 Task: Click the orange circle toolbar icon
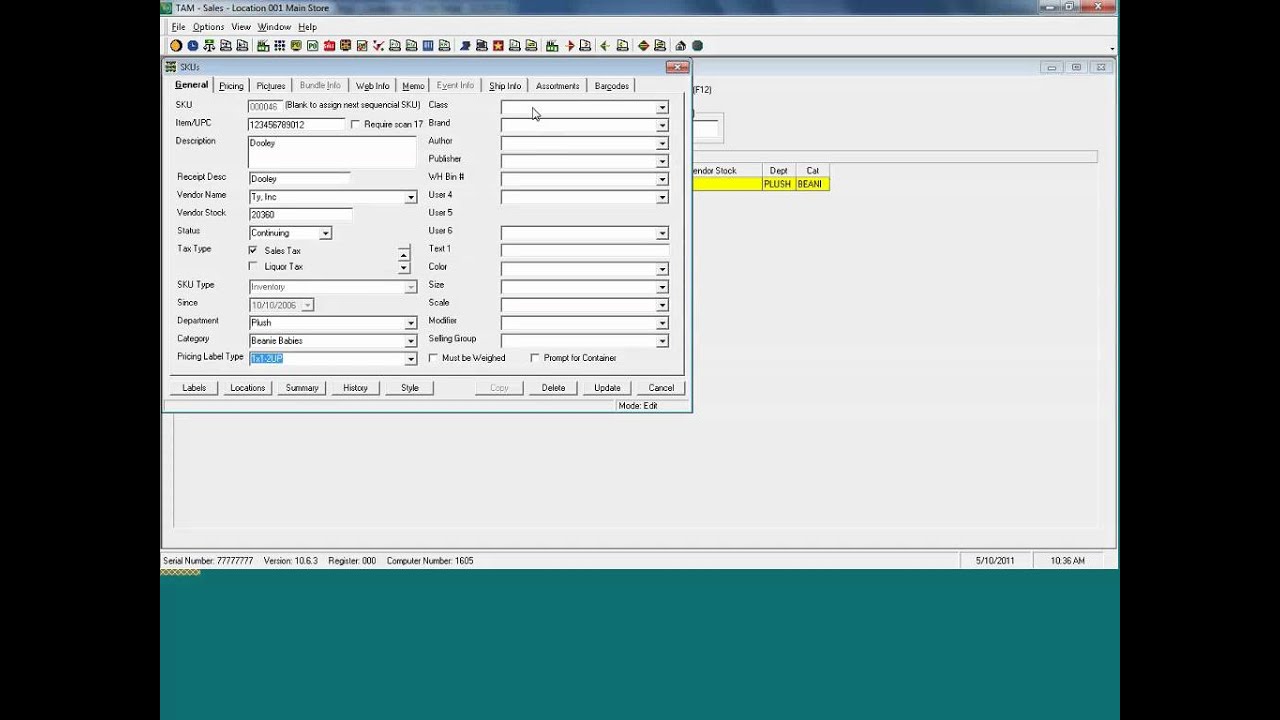176,46
